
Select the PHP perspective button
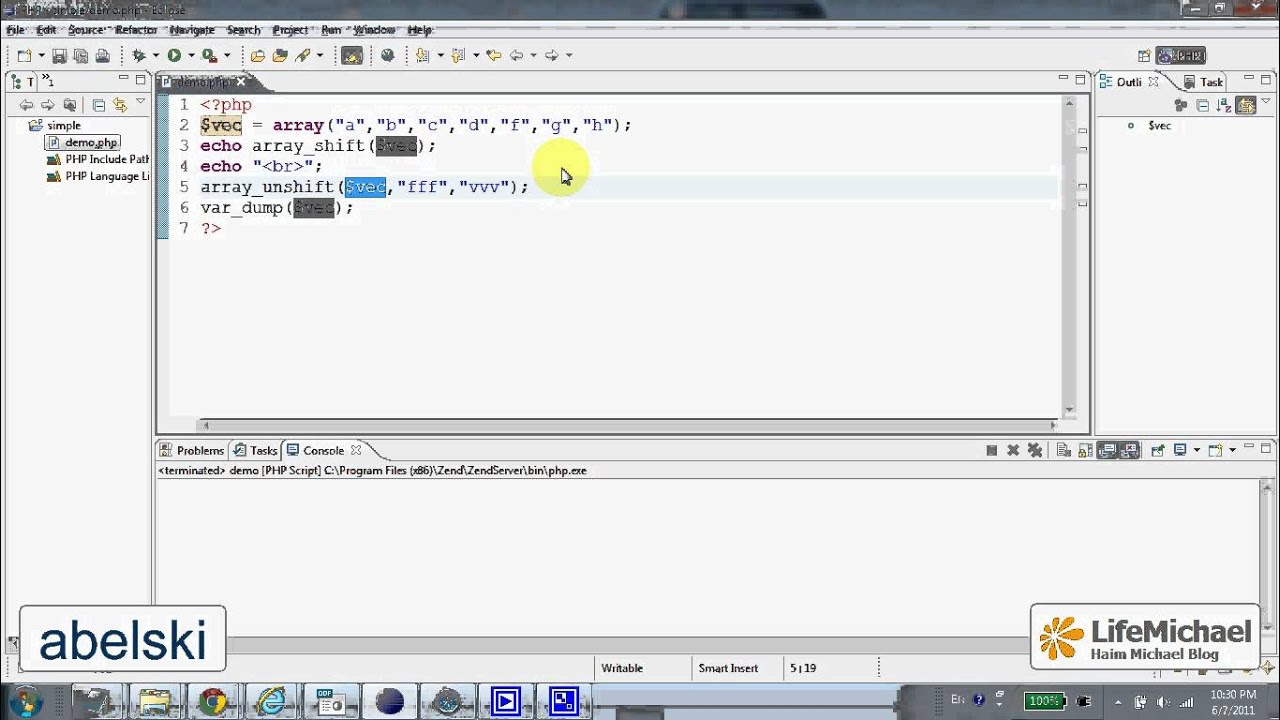(1180, 56)
